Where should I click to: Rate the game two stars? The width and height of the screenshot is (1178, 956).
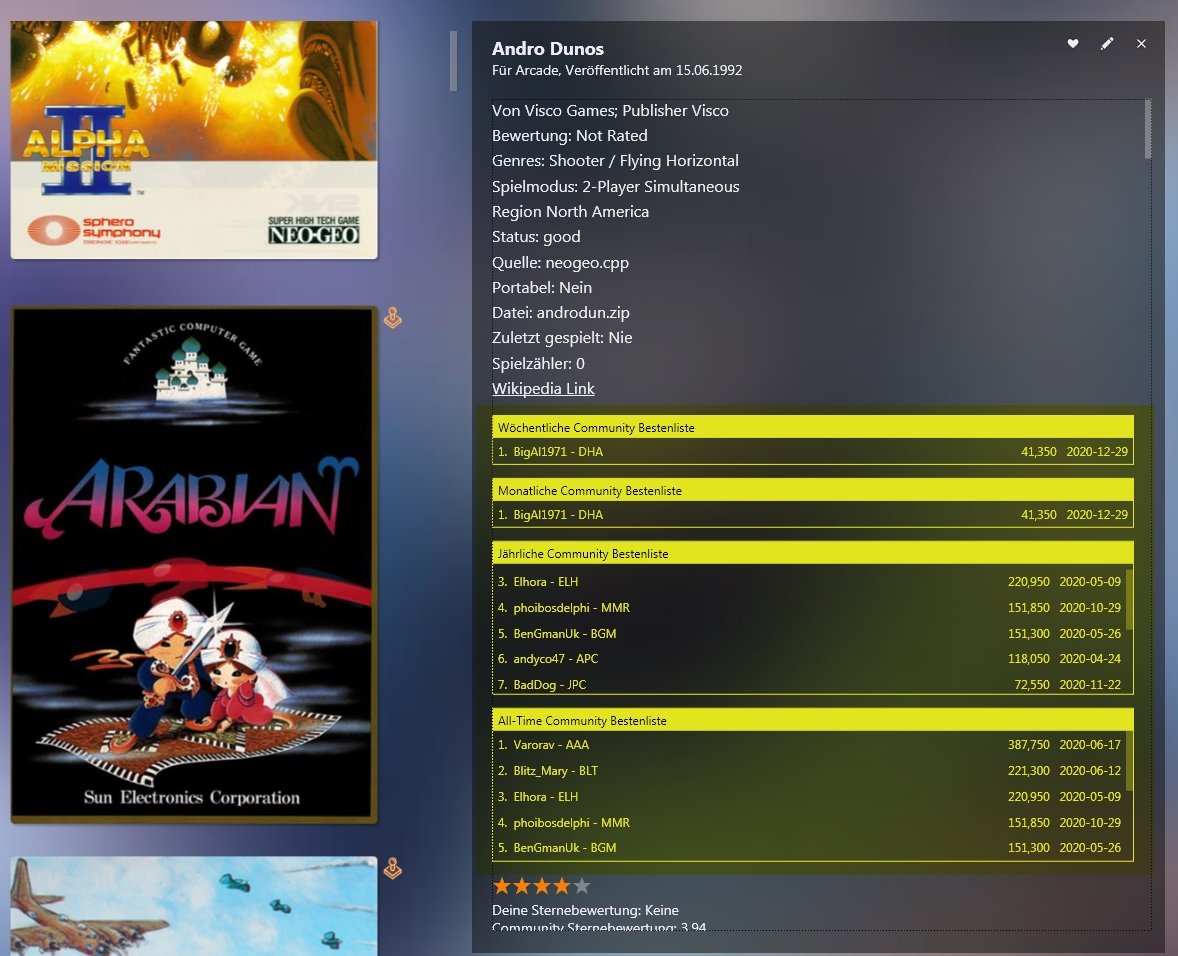pos(521,886)
